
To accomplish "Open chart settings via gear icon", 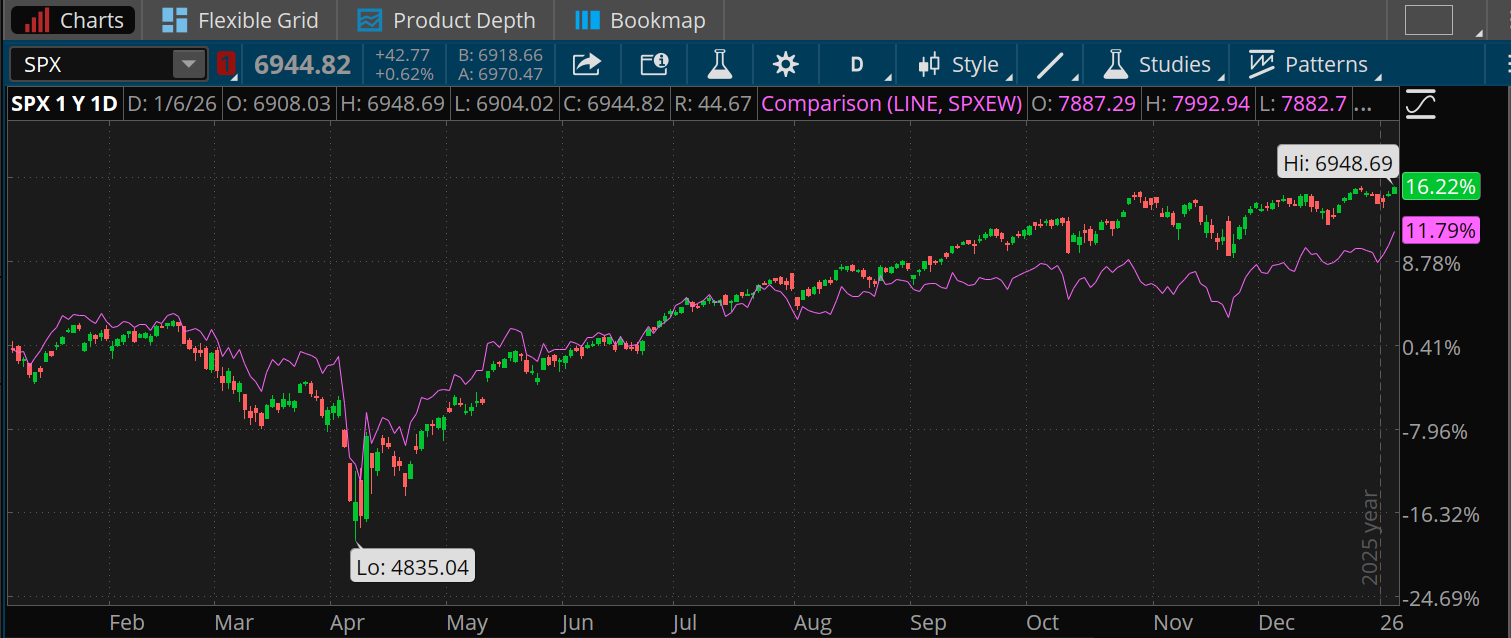I will tap(786, 63).
